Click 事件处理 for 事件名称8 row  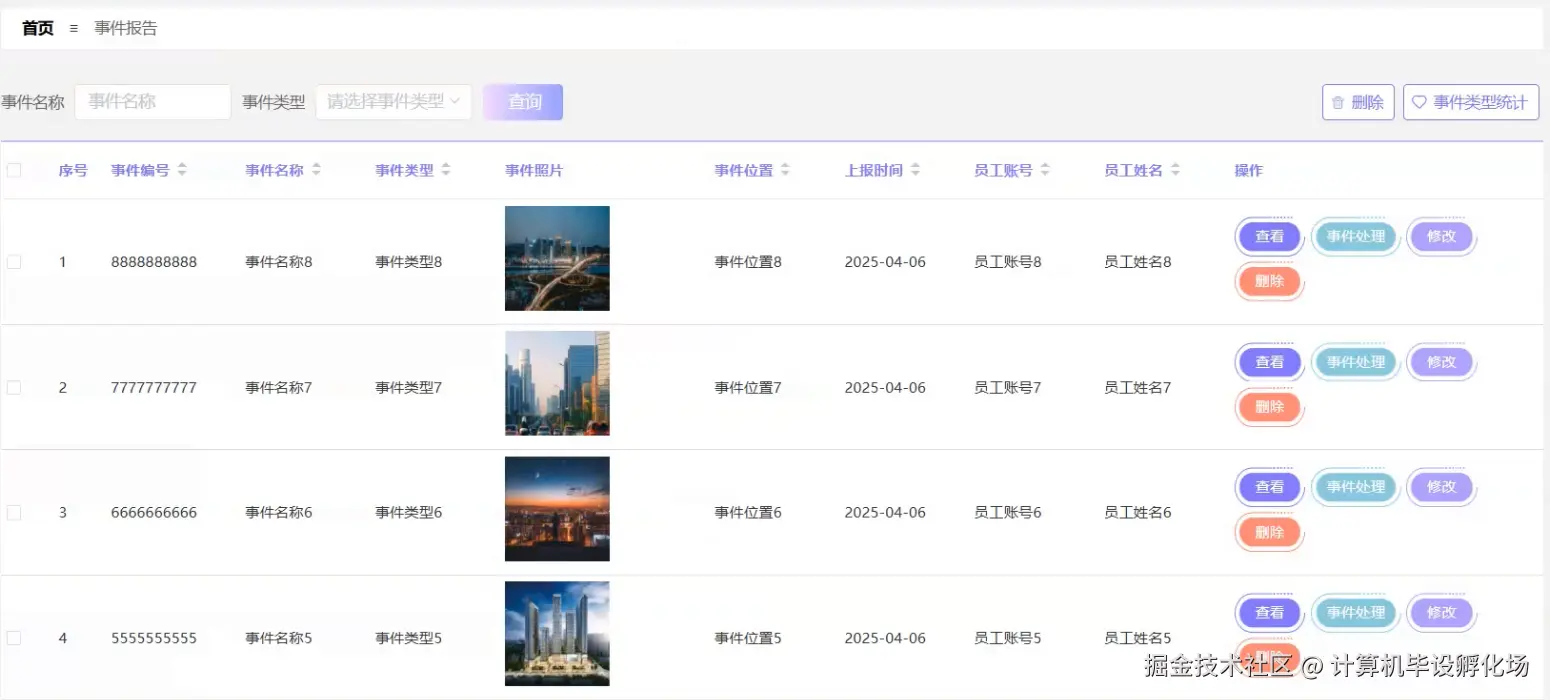coord(1355,236)
